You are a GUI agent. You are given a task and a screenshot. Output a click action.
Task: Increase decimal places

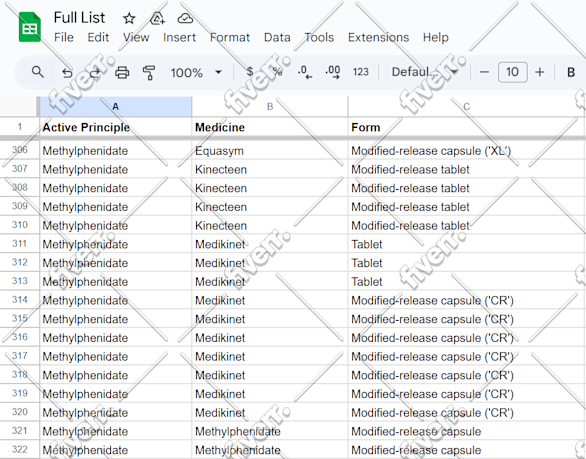coord(333,72)
